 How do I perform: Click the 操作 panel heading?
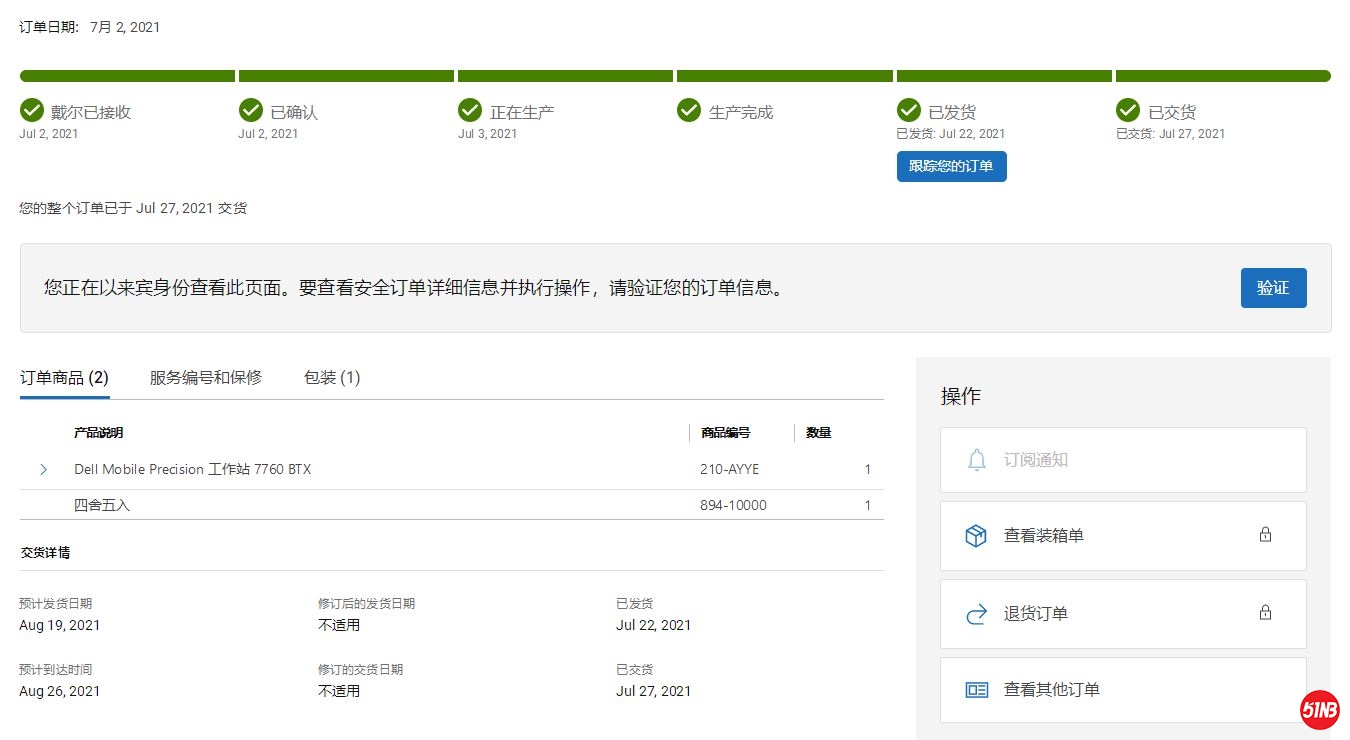[961, 396]
